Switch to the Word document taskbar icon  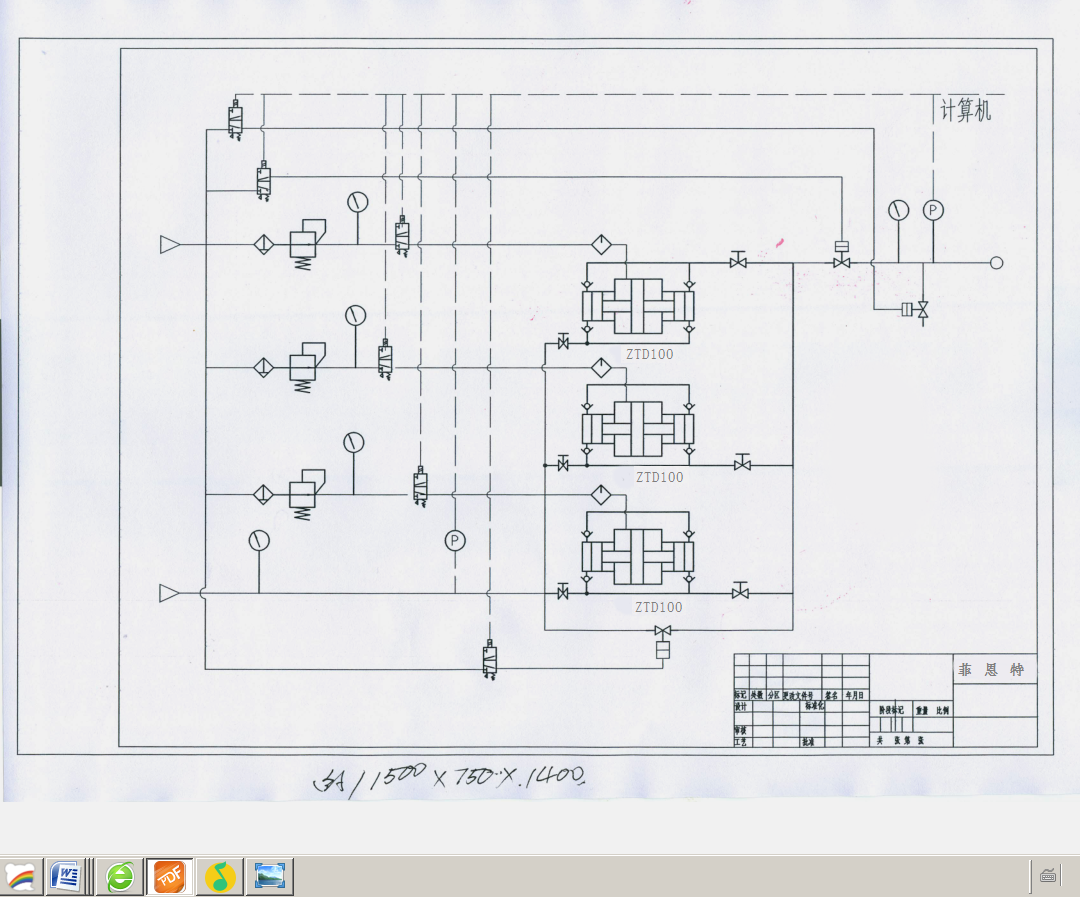click(x=68, y=877)
